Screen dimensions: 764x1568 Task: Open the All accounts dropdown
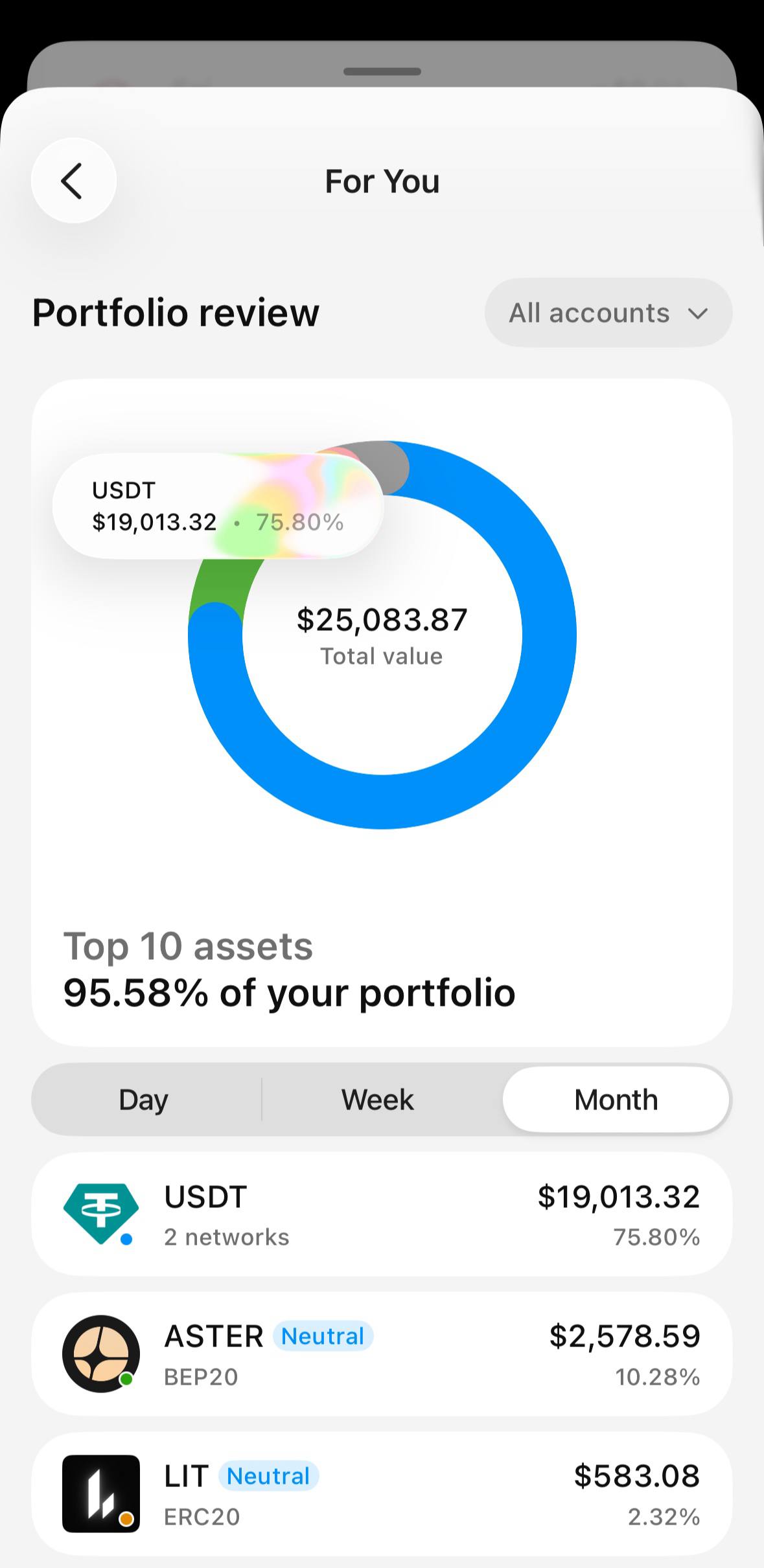pos(608,313)
